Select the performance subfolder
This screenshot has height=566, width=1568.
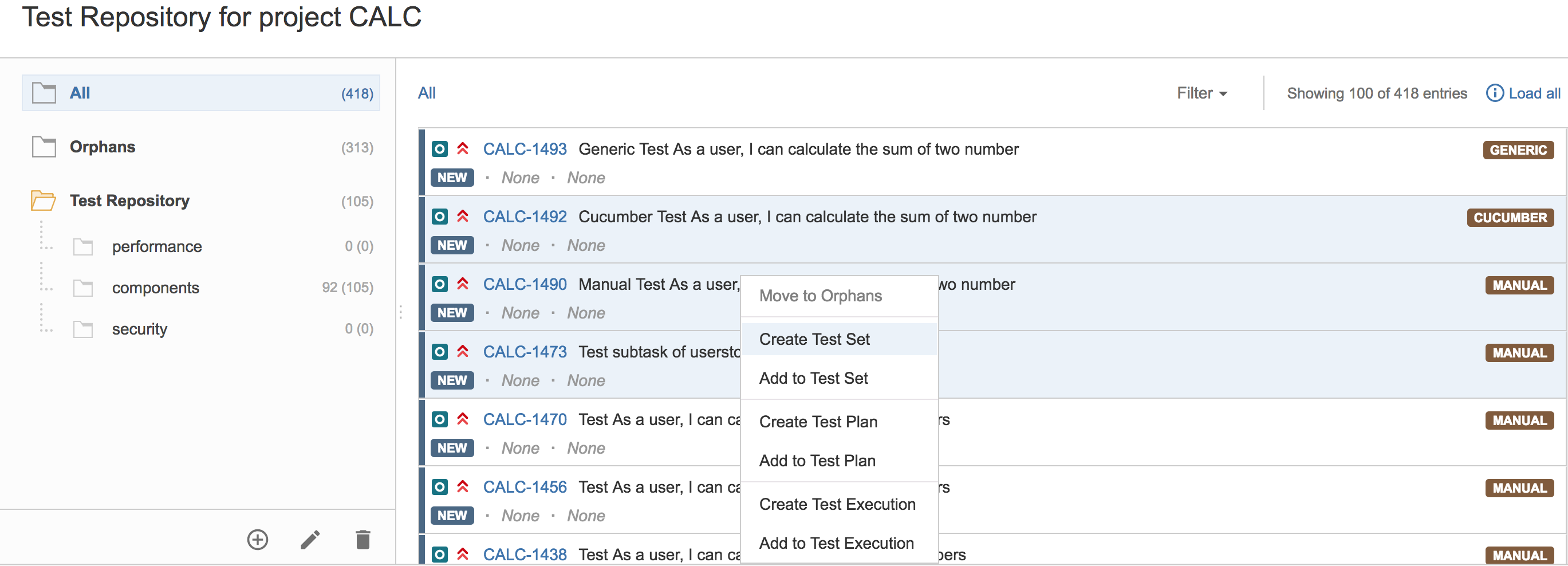tap(156, 246)
